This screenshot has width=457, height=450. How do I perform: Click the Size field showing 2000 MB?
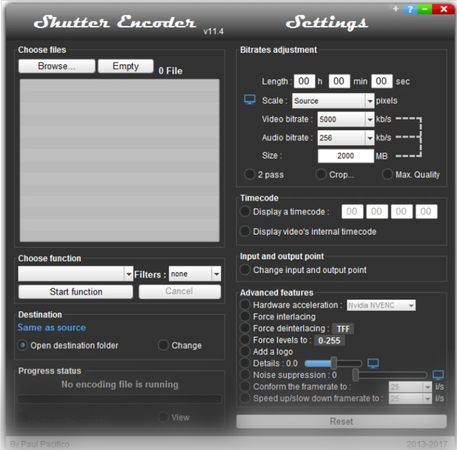pyautogui.click(x=346, y=156)
